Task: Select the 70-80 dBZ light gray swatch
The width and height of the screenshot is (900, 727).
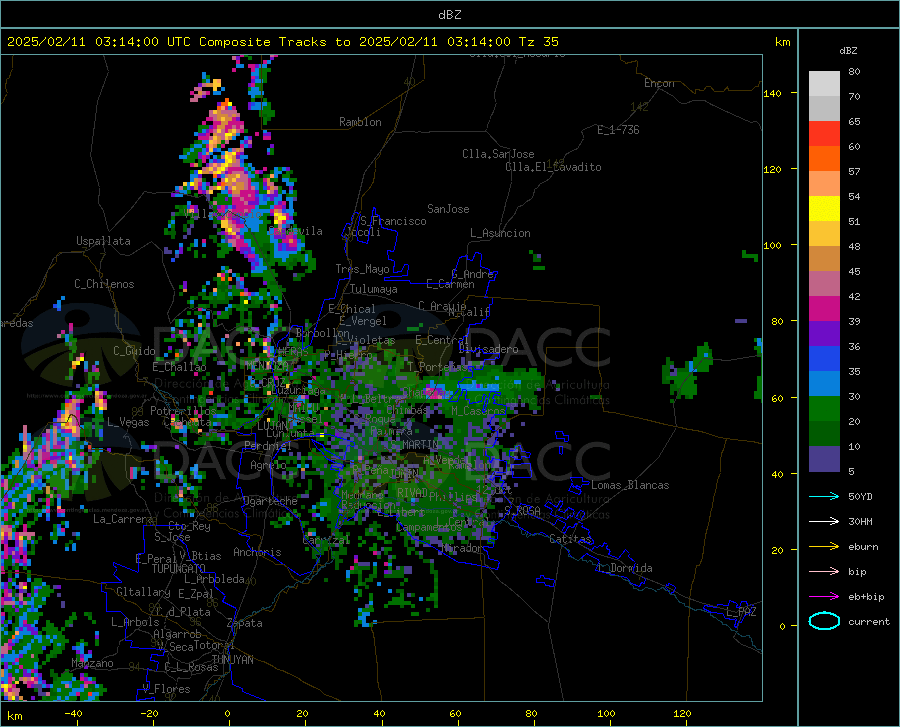Action: pyautogui.click(x=824, y=84)
